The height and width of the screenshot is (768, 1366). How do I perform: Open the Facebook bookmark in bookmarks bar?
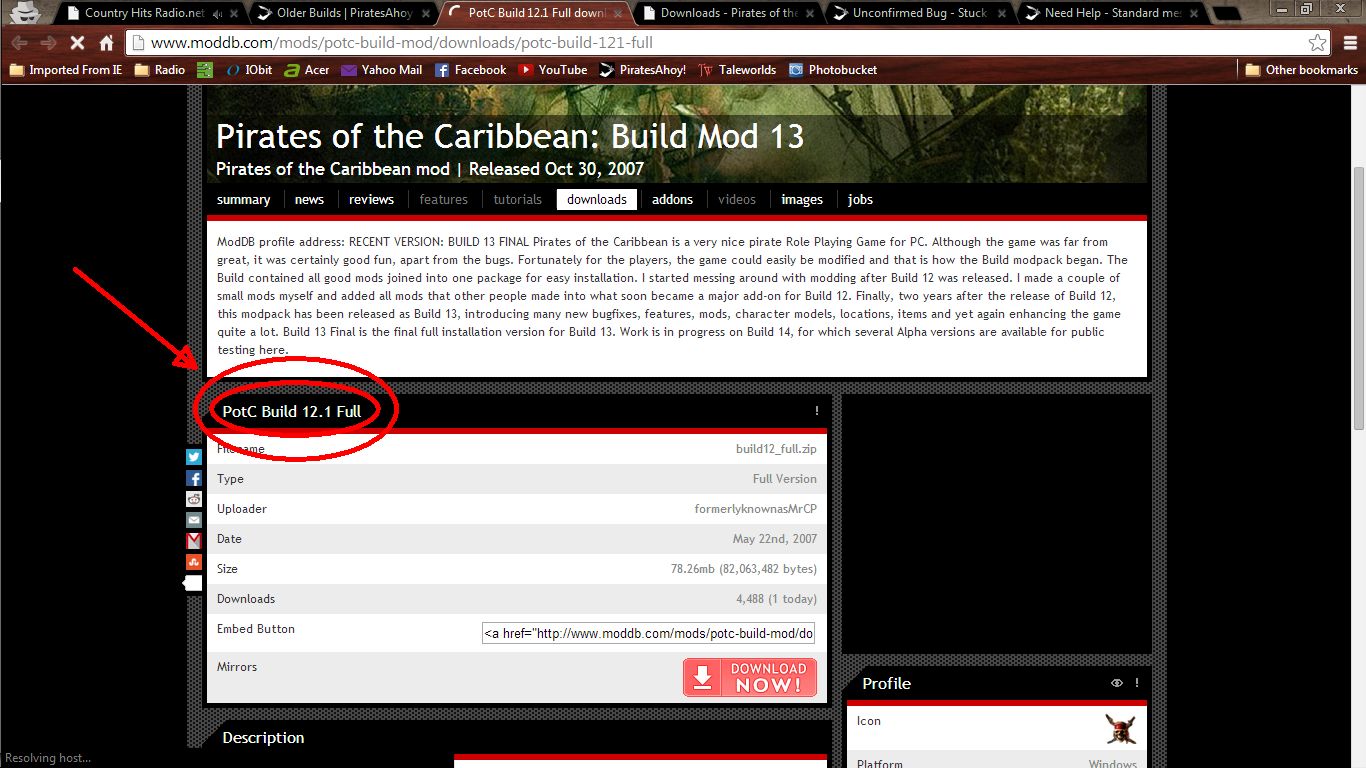pyautogui.click(x=471, y=70)
